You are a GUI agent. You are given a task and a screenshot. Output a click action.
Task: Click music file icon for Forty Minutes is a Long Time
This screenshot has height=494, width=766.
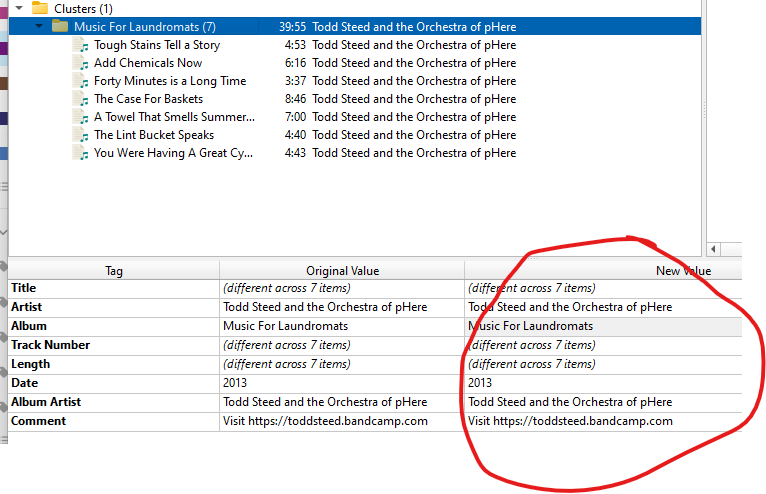(x=81, y=81)
